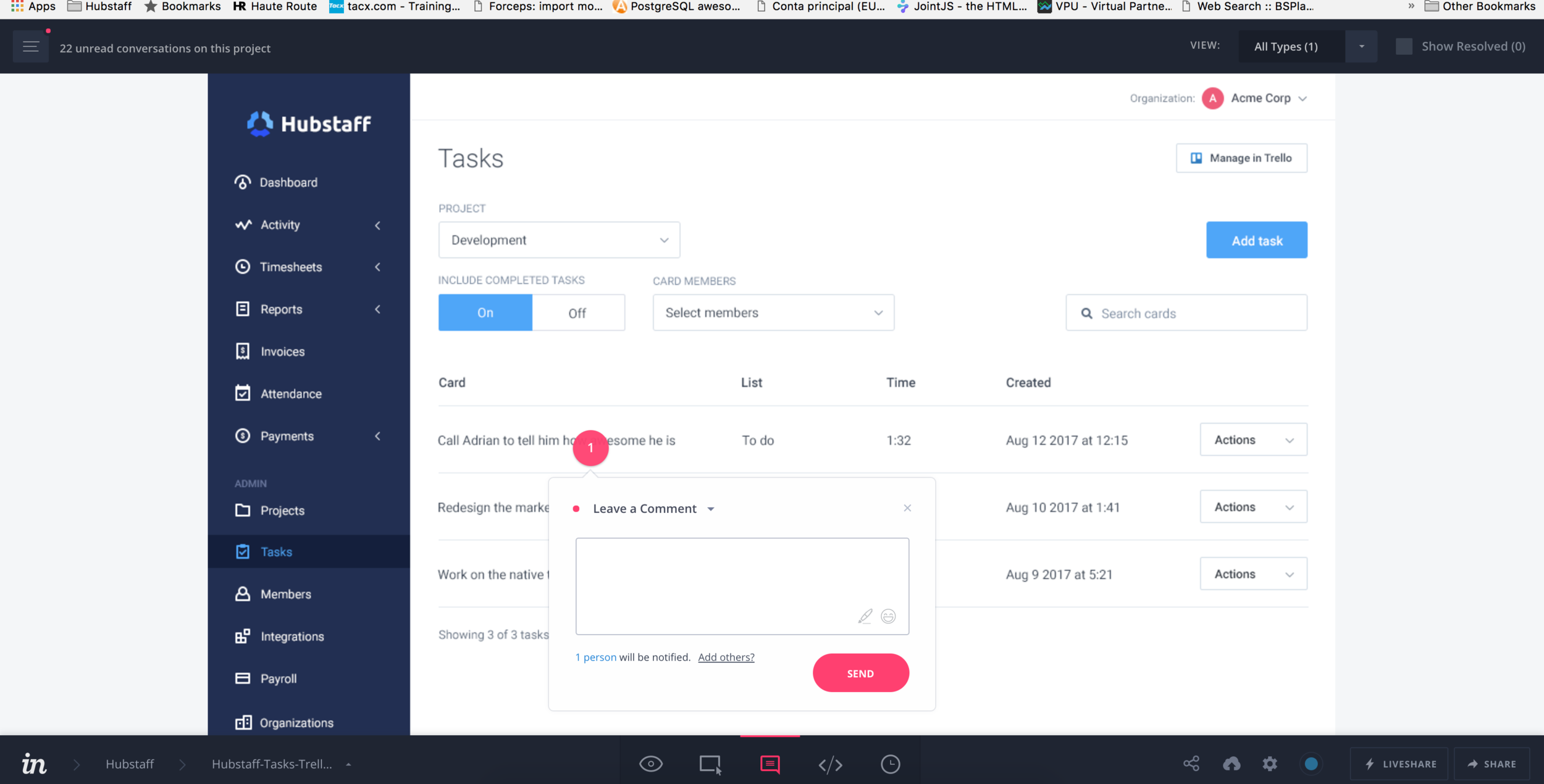This screenshot has width=1544, height=784.
Task: Open the settings gear in bottom bar
Action: click(x=1270, y=764)
